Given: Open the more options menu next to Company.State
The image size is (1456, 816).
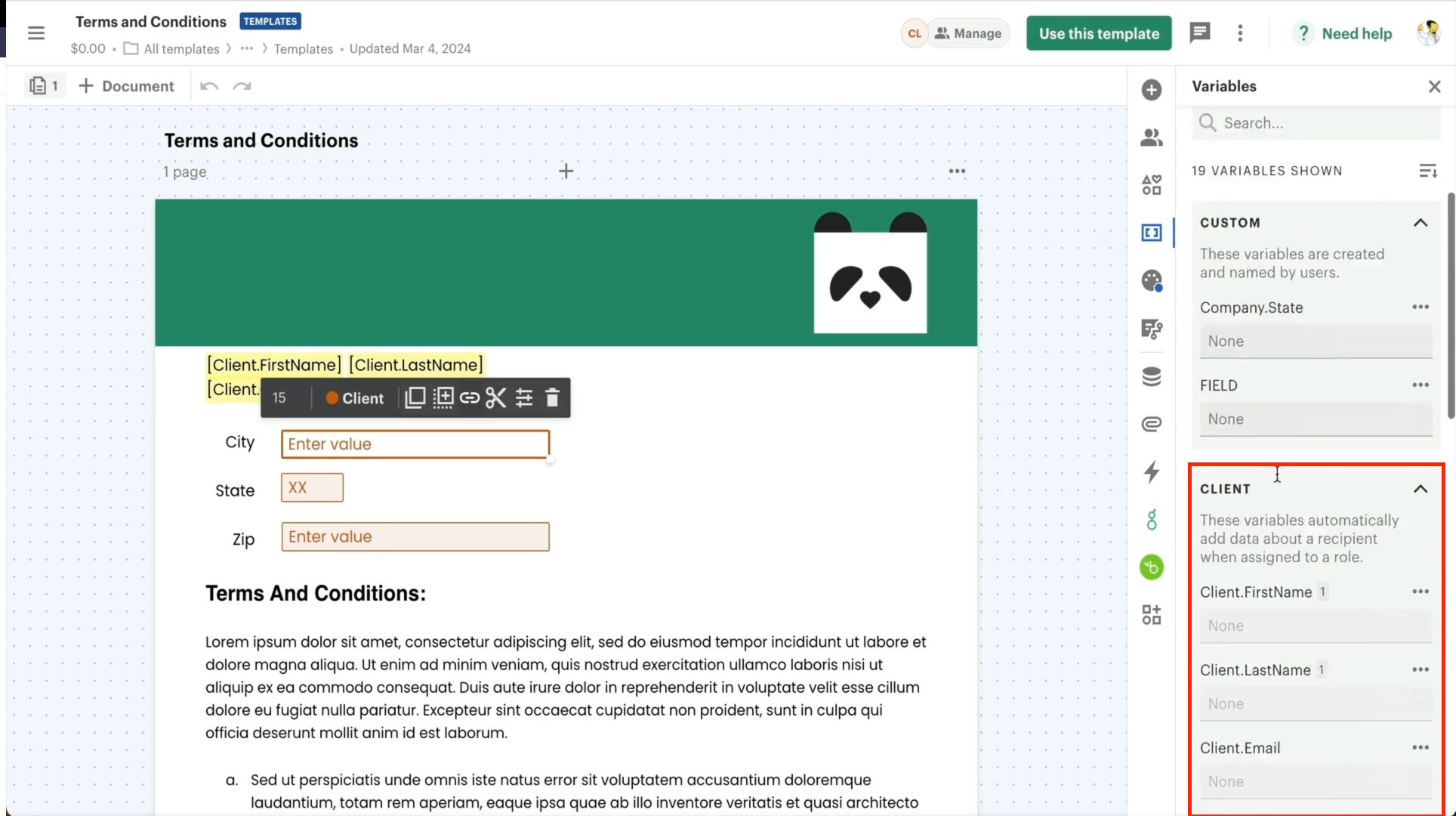Looking at the screenshot, I should pos(1421,307).
